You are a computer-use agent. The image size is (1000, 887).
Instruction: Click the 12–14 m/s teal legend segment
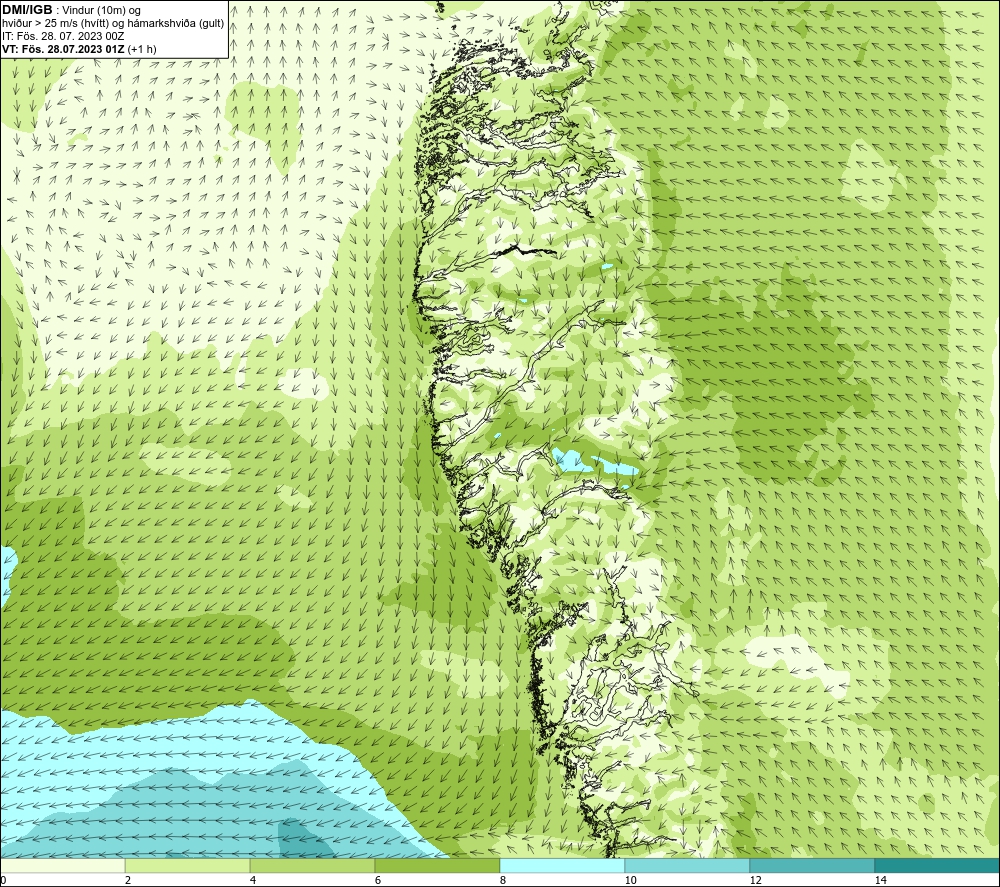coord(812,865)
